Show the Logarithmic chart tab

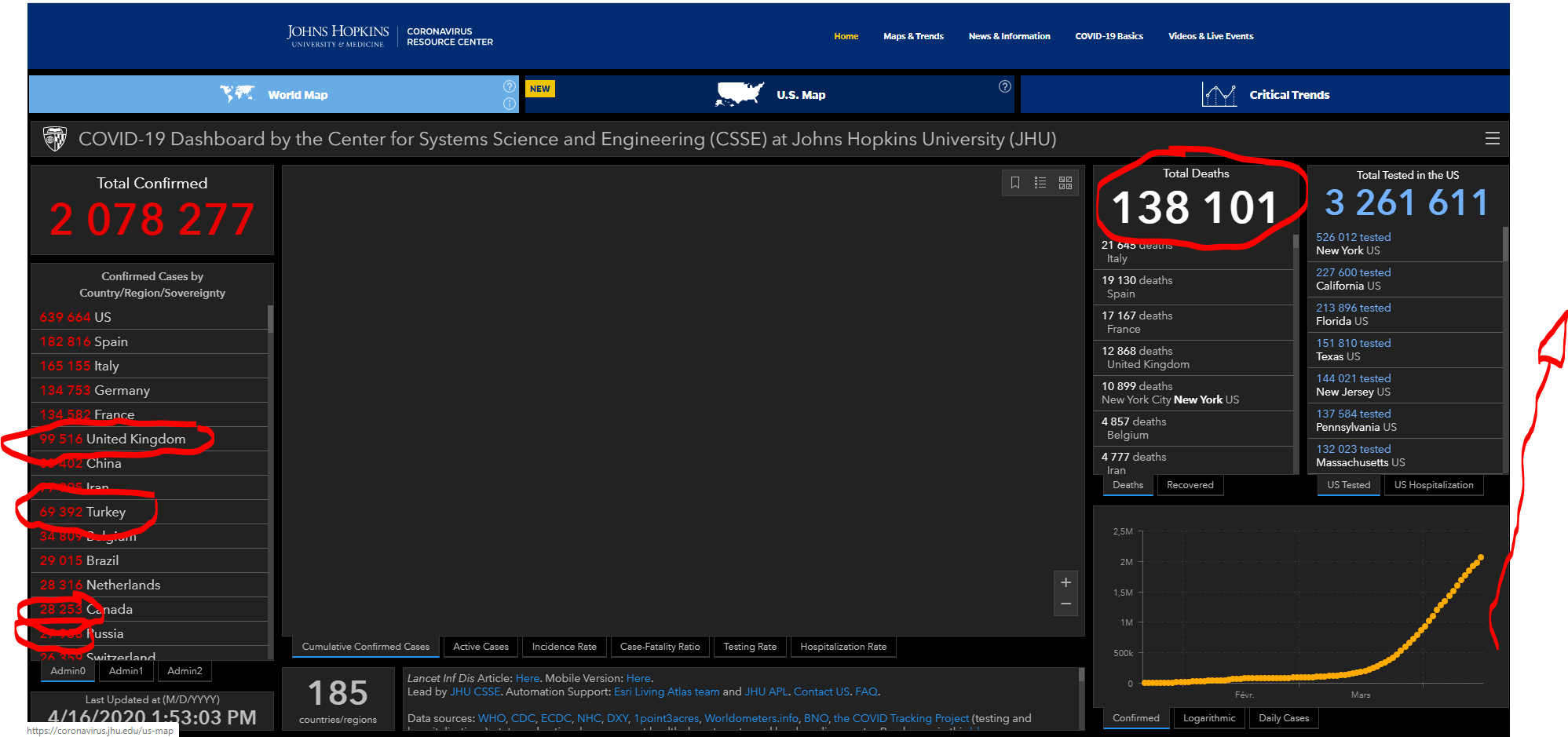pos(1209,718)
